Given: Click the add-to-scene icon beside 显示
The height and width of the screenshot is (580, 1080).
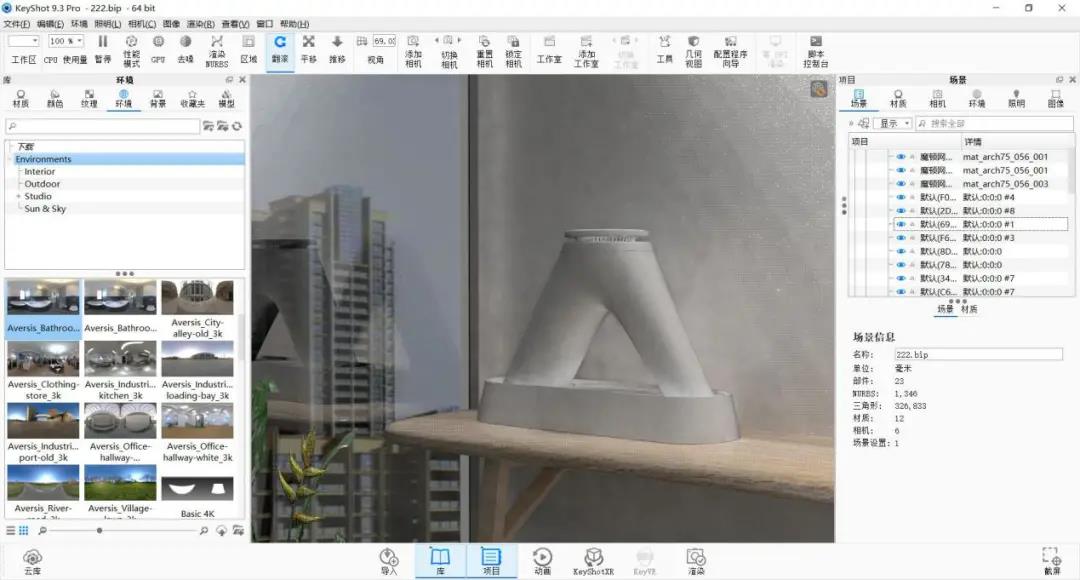Looking at the screenshot, I should click(x=863, y=123).
